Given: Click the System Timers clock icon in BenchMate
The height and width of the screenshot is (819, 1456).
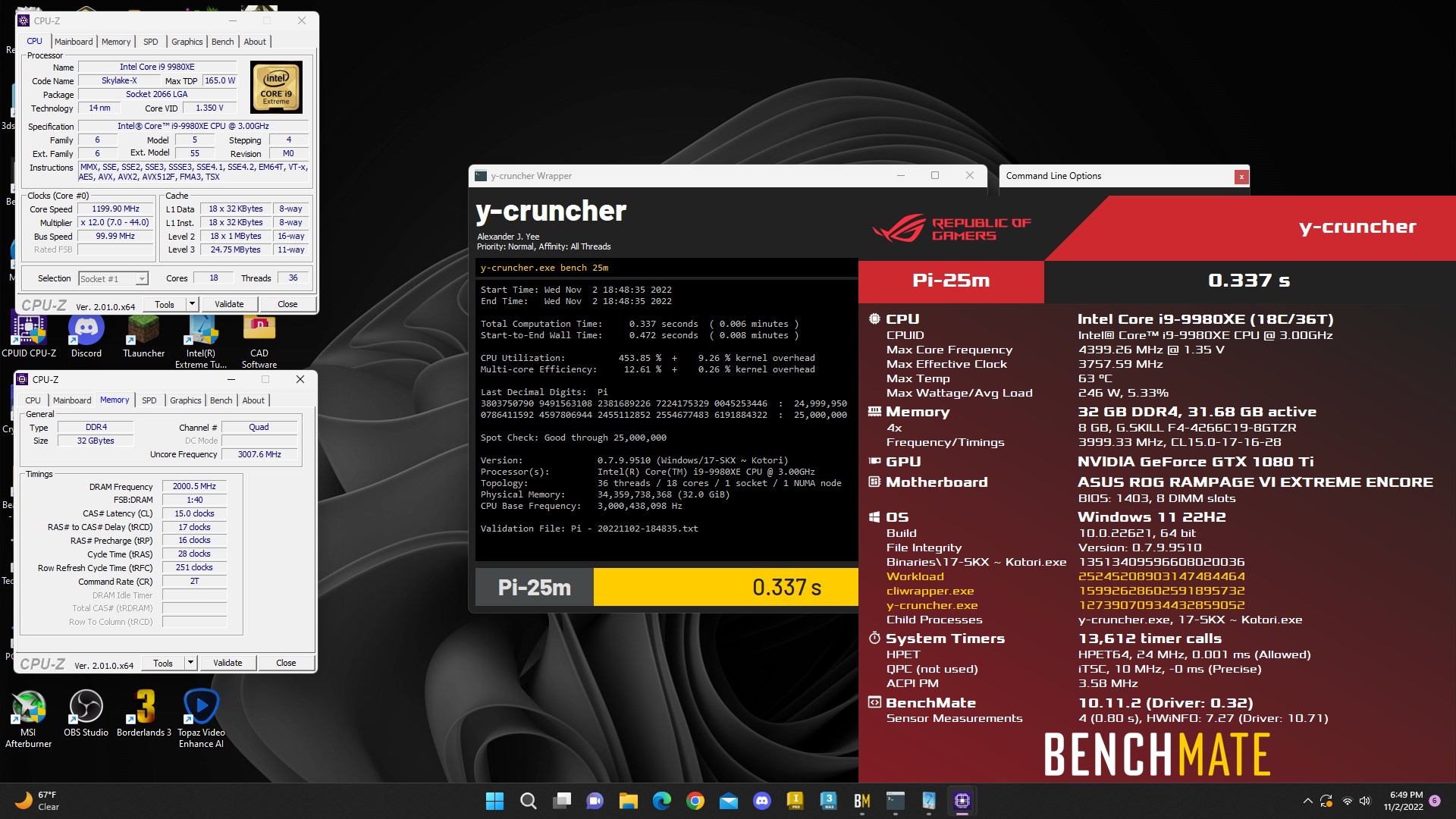Looking at the screenshot, I should [x=874, y=639].
